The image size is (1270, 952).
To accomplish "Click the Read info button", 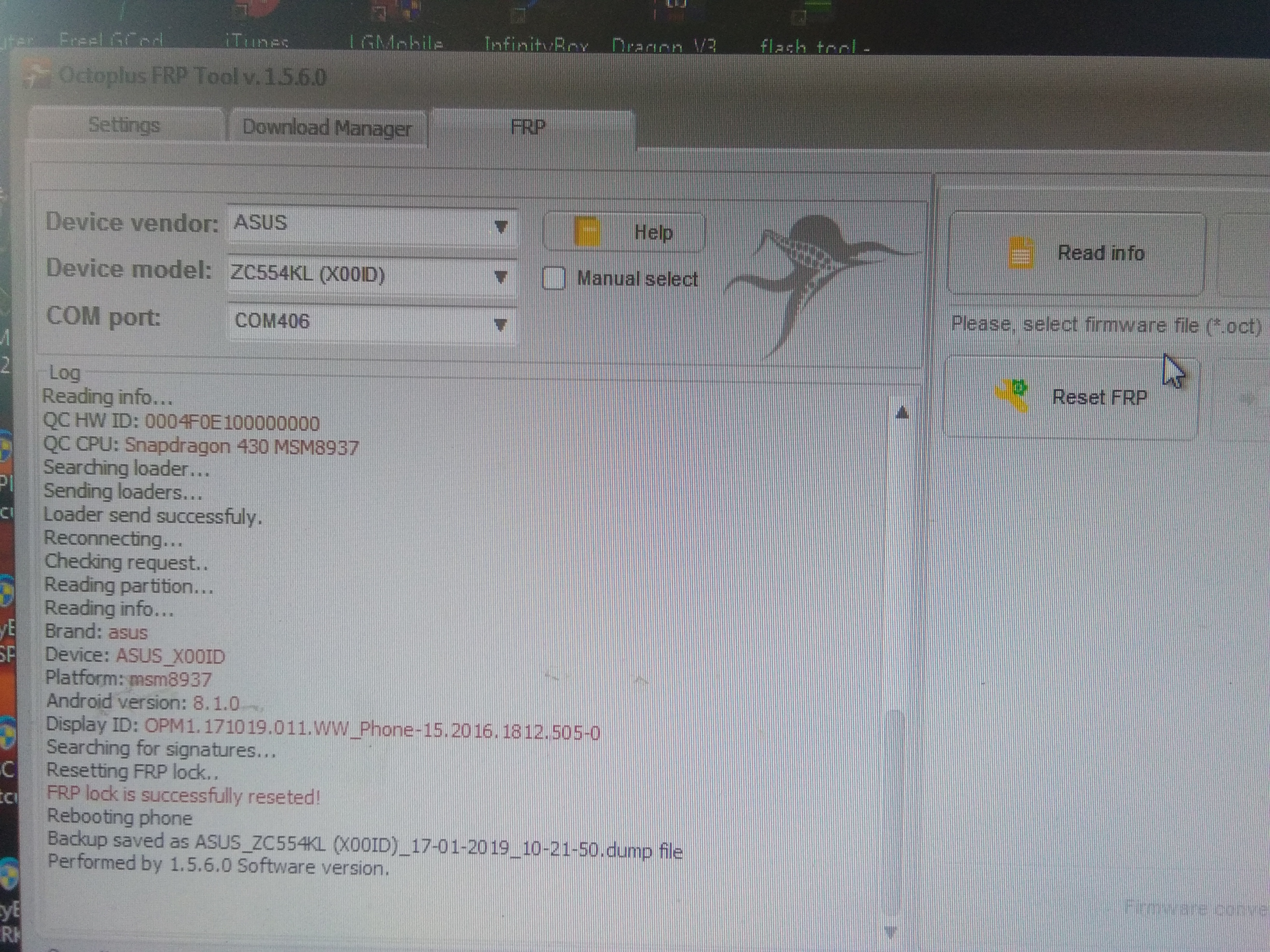I will click(x=1076, y=253).
